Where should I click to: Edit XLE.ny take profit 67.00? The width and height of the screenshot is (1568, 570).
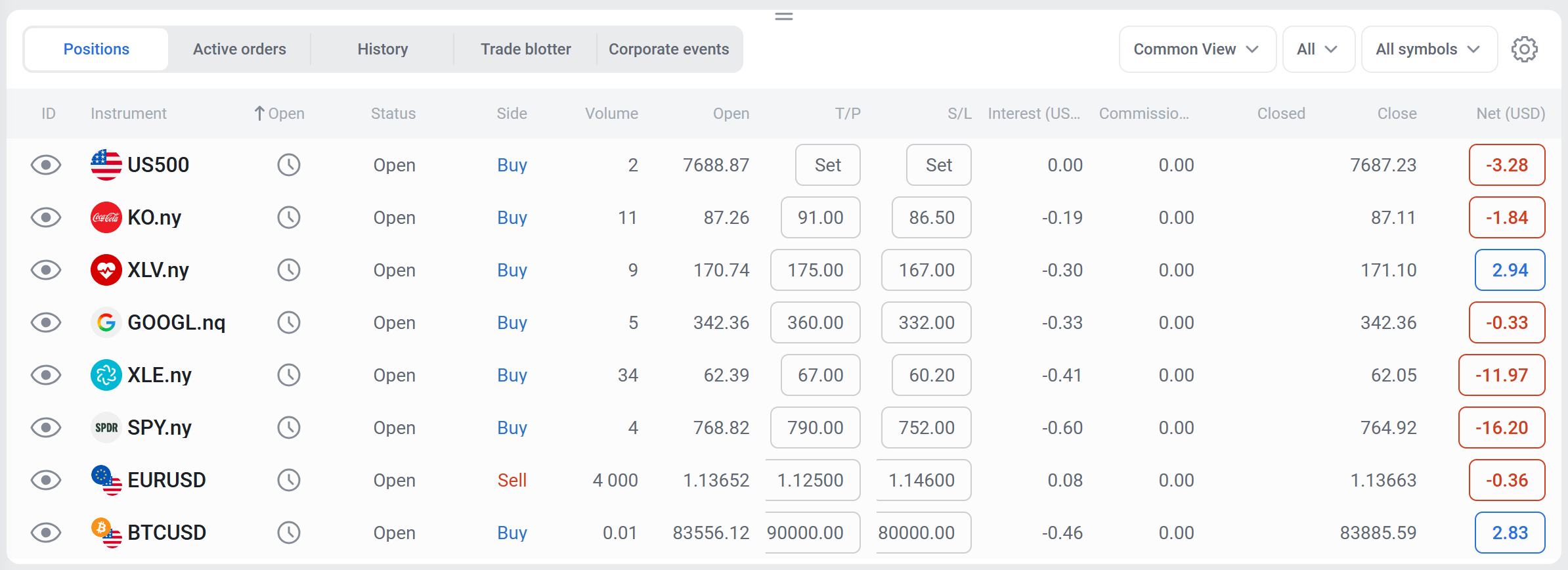point(820,375)
